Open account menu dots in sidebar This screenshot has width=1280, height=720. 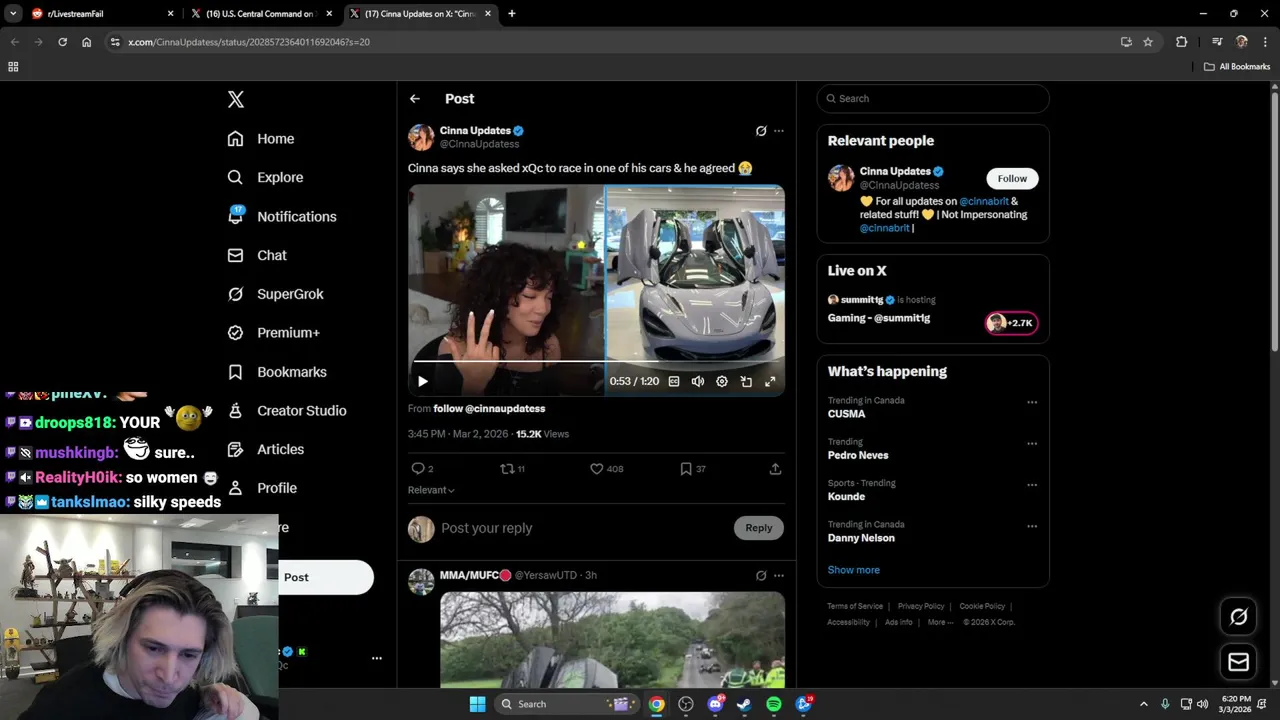(x=377, y=658)
